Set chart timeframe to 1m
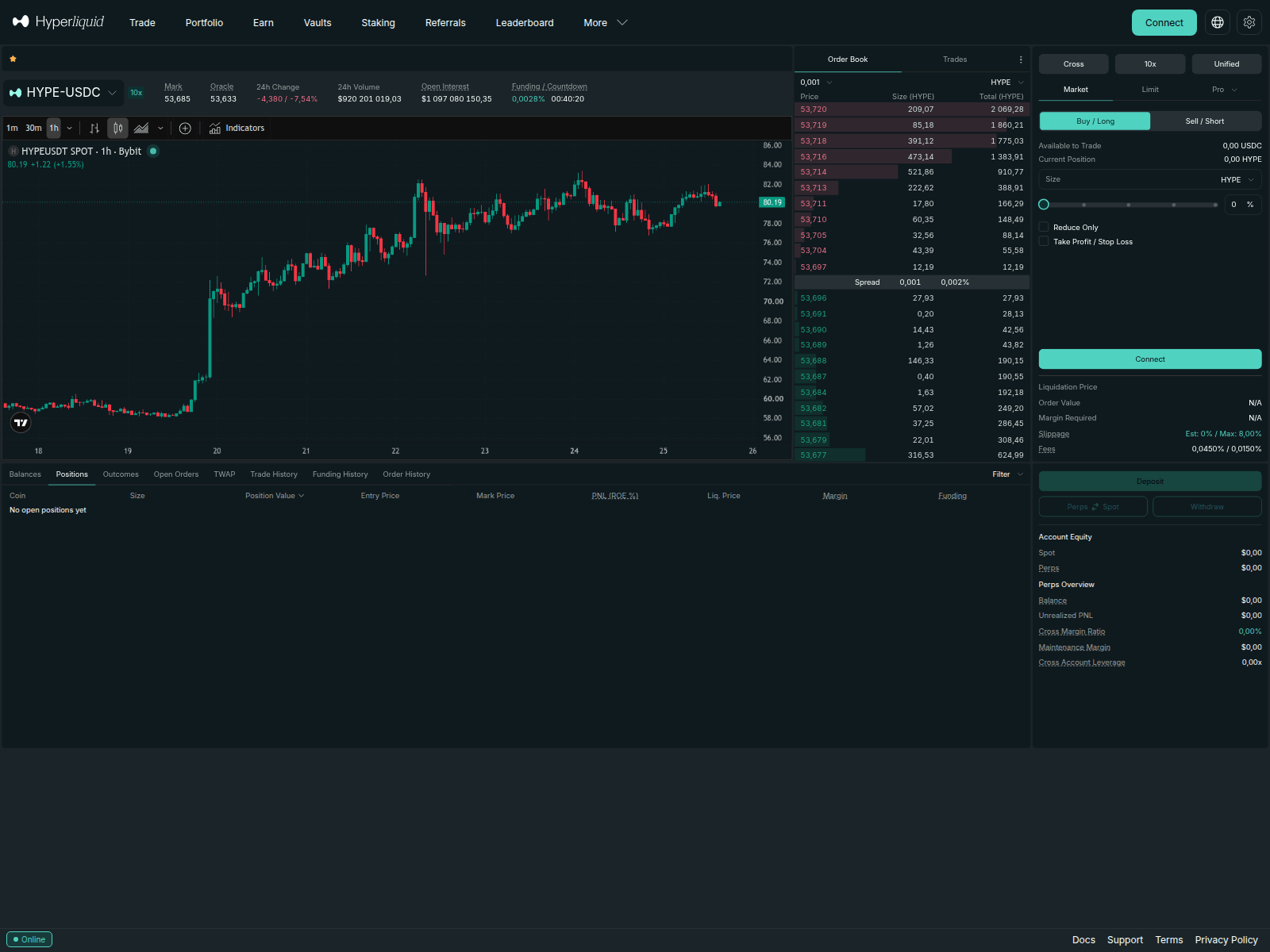The width and height of the screenshot is (1270, 952). coord(12,128)
